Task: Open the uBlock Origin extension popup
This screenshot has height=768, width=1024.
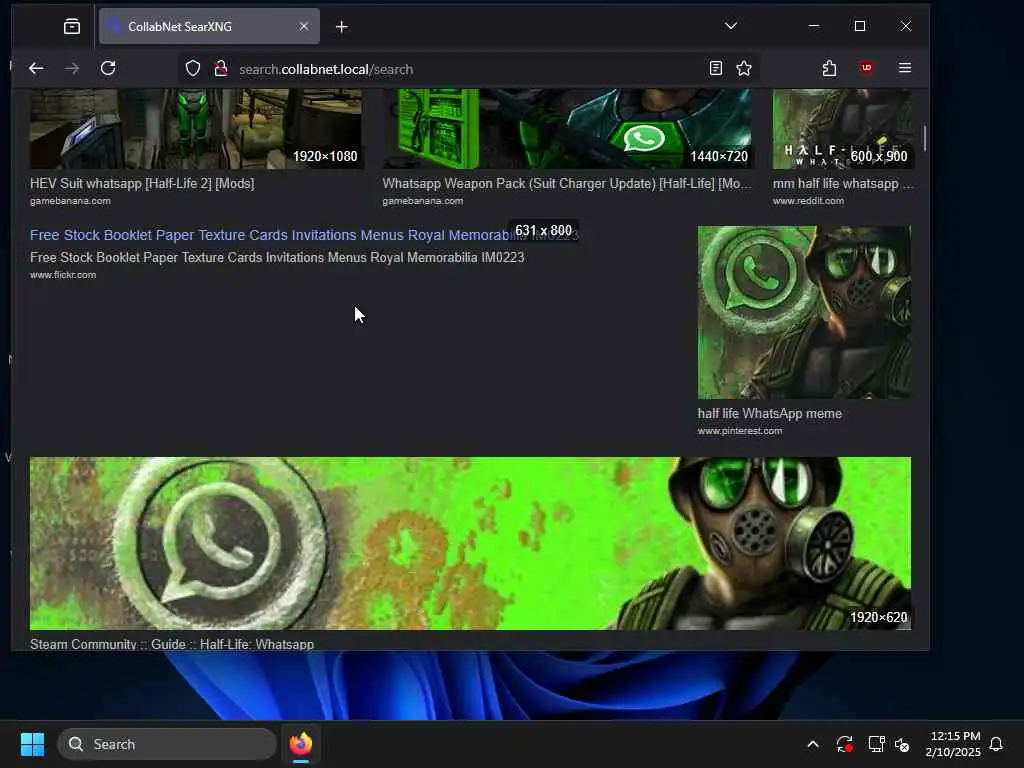Action: [x=867, y=68]
